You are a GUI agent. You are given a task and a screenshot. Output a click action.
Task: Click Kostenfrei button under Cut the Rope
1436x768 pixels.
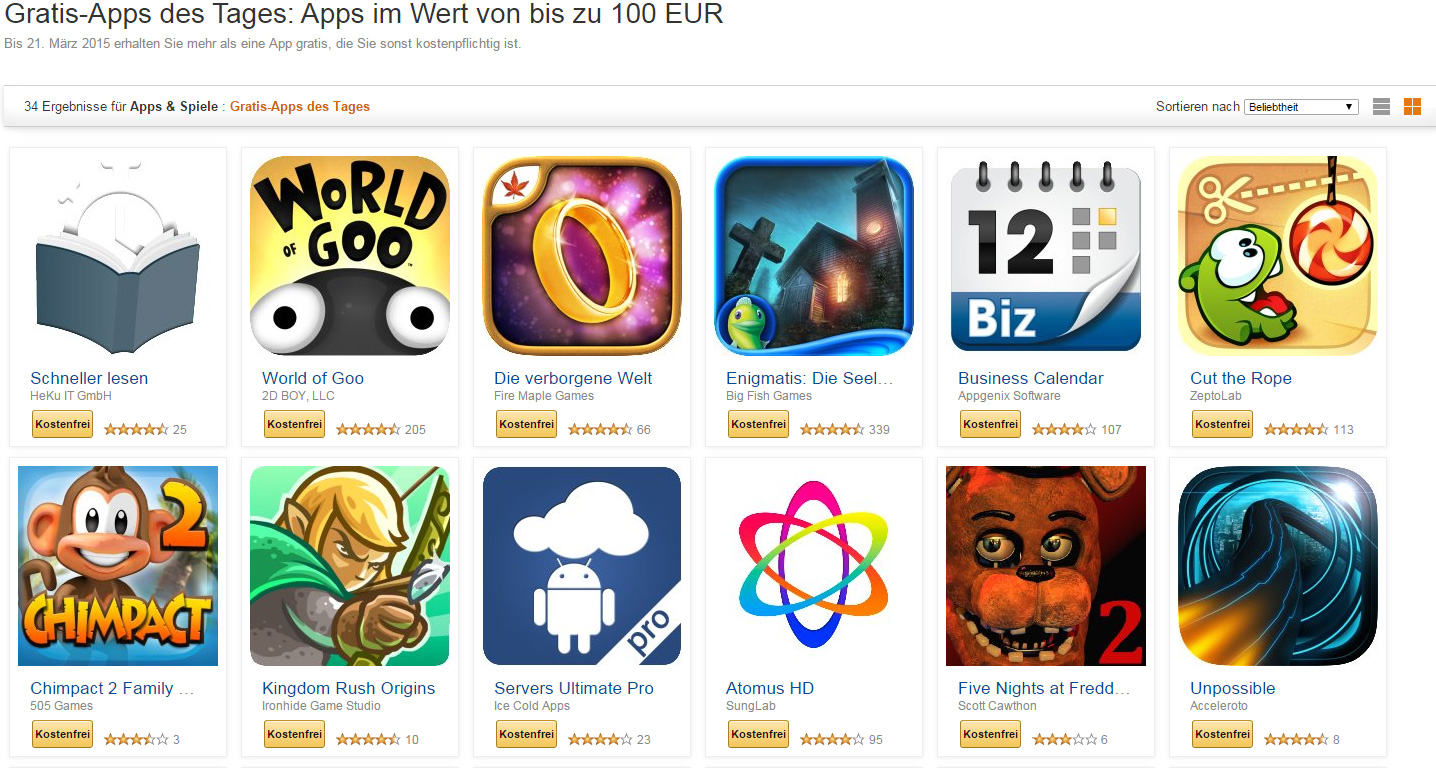coord(1222,424)
